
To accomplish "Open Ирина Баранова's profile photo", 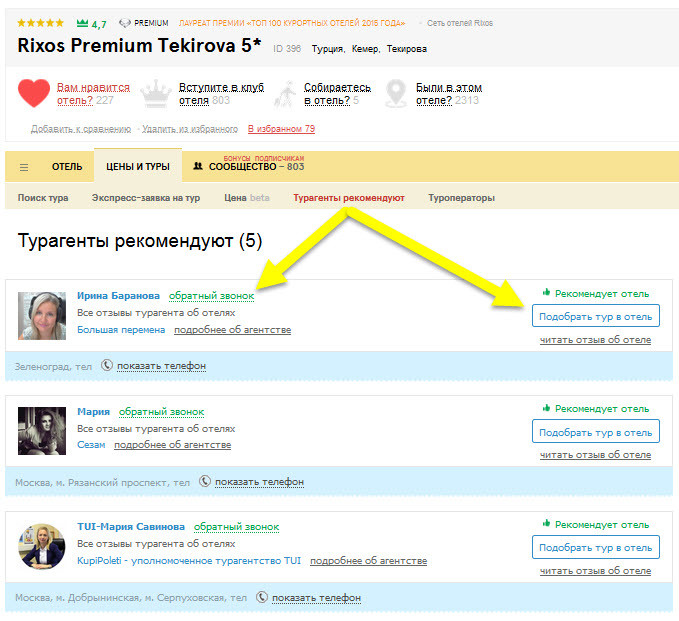I will [x=42, y=315].
